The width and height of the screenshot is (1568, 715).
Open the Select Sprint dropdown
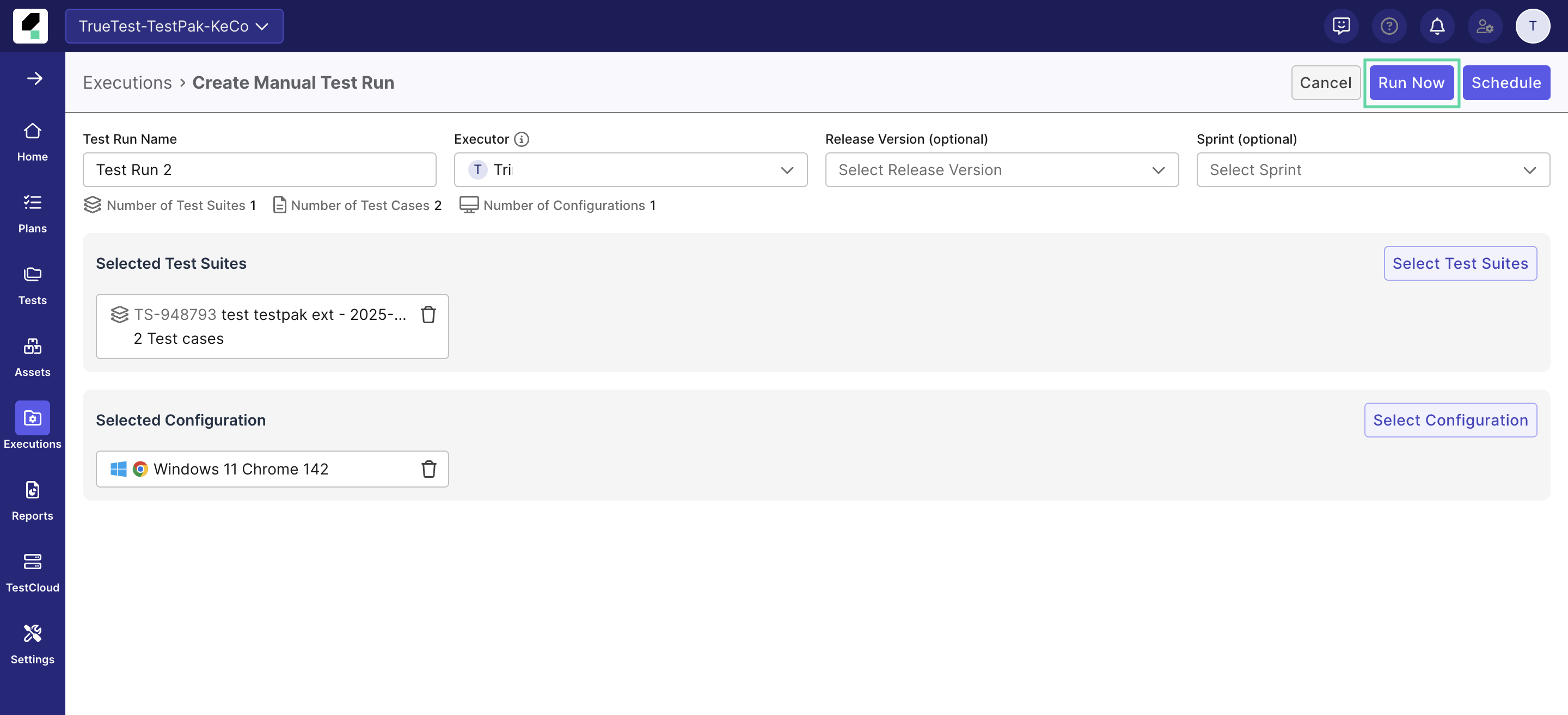coord(1373,170)
